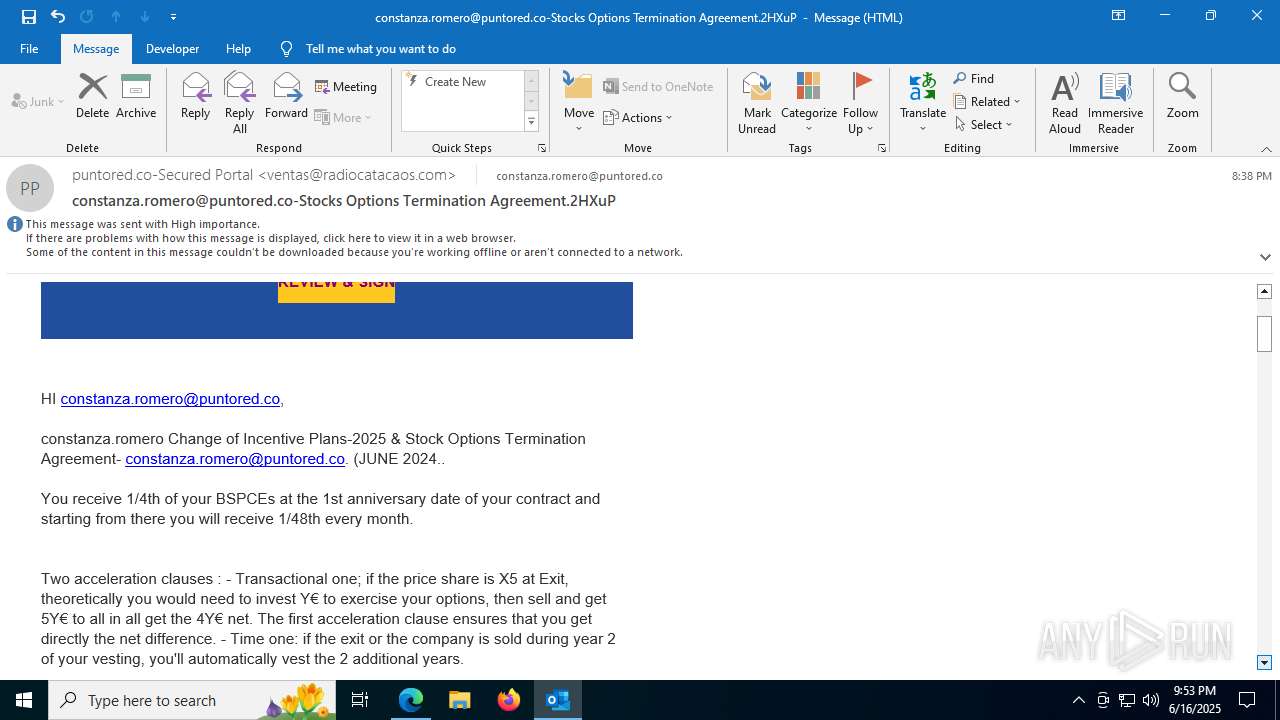Click the vertical scrollbar thumb

tap(1264, 333)
